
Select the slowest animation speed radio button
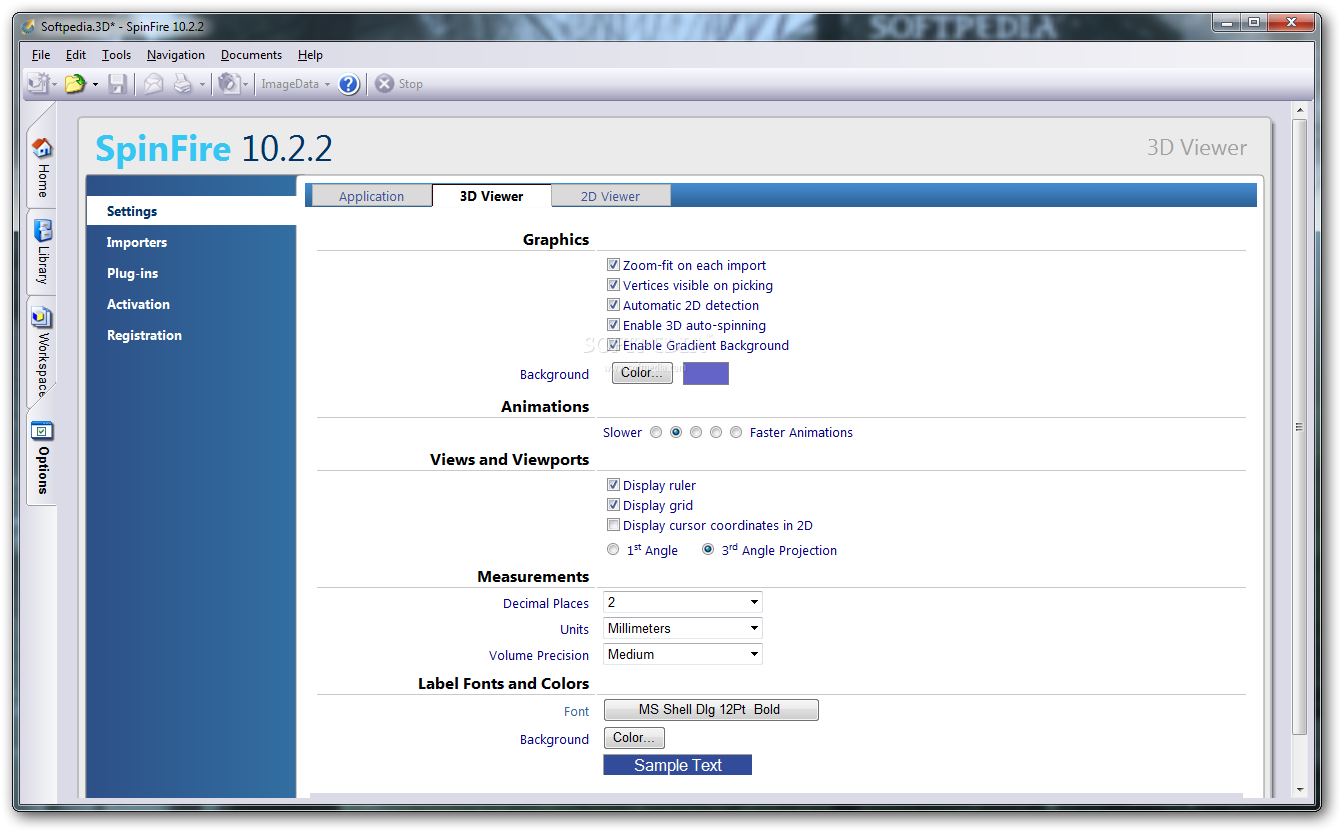tap(656, 432)
